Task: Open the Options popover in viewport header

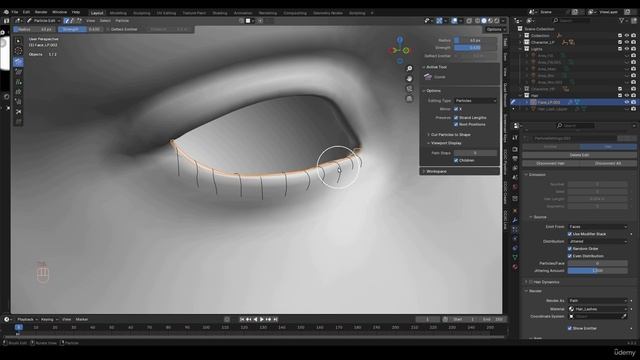Action: pos(496,29)
